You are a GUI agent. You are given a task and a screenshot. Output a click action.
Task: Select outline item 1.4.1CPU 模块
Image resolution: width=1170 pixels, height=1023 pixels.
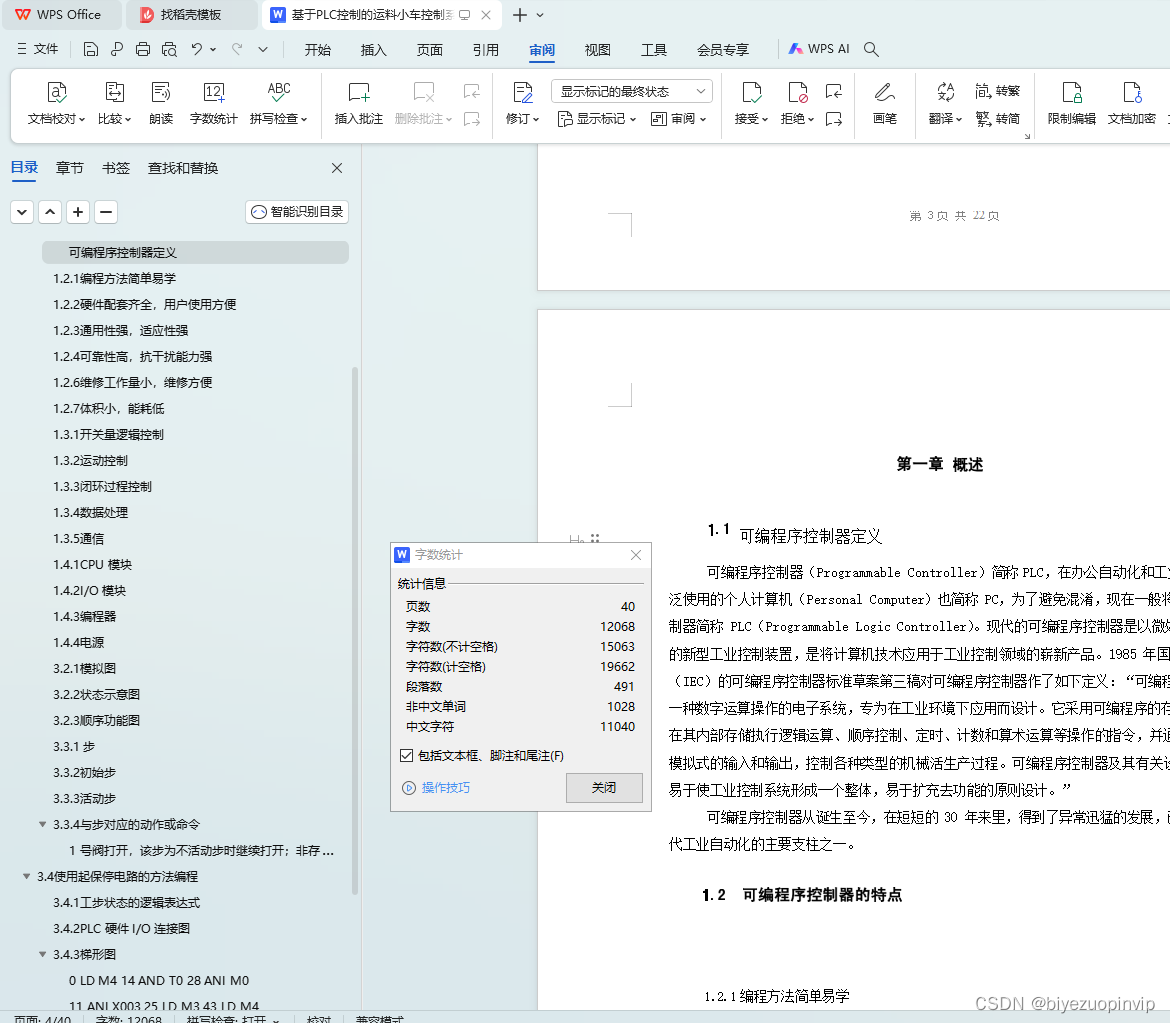(93, 565)
